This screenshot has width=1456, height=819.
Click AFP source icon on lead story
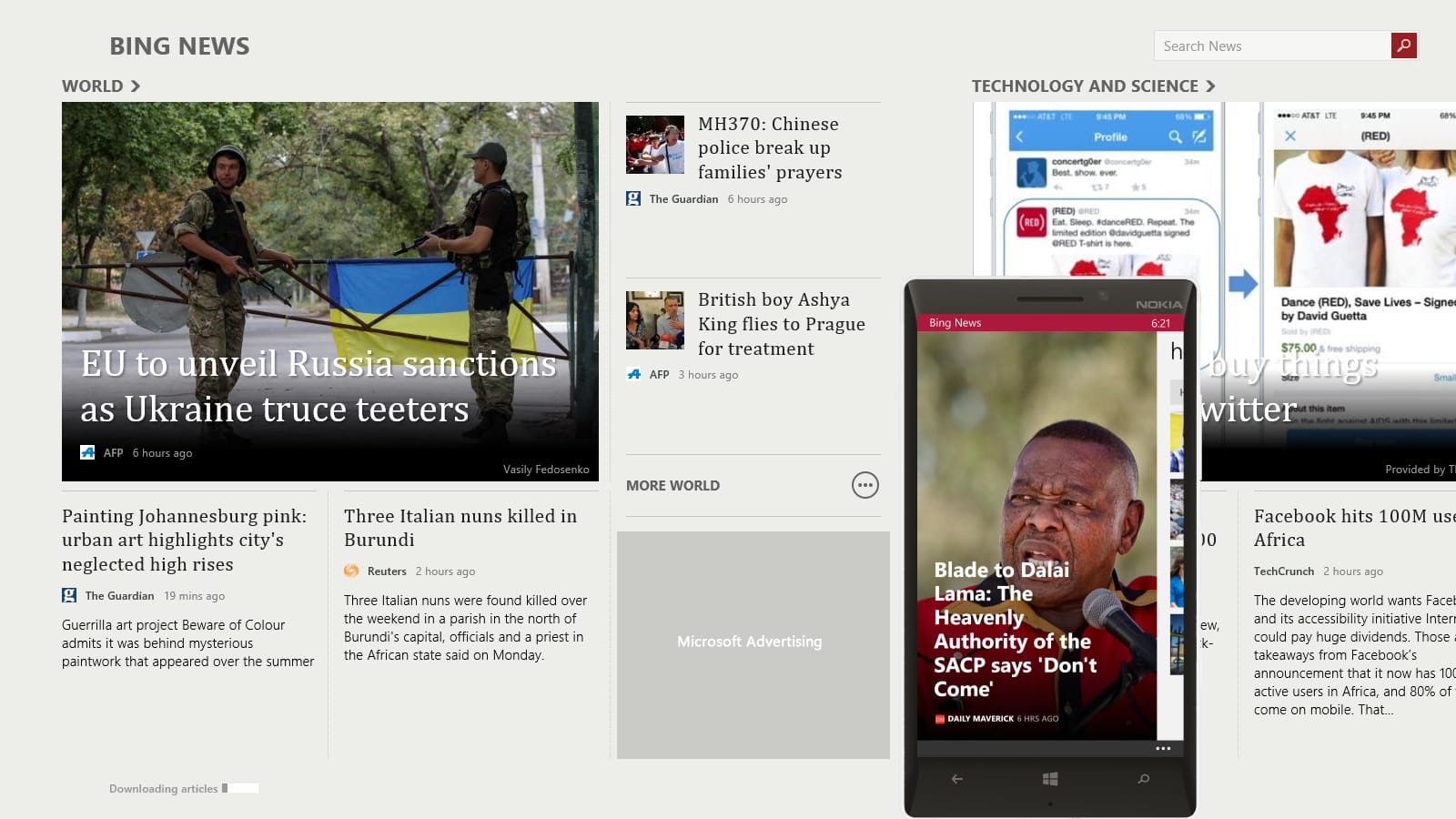click(x=87, y=452)
